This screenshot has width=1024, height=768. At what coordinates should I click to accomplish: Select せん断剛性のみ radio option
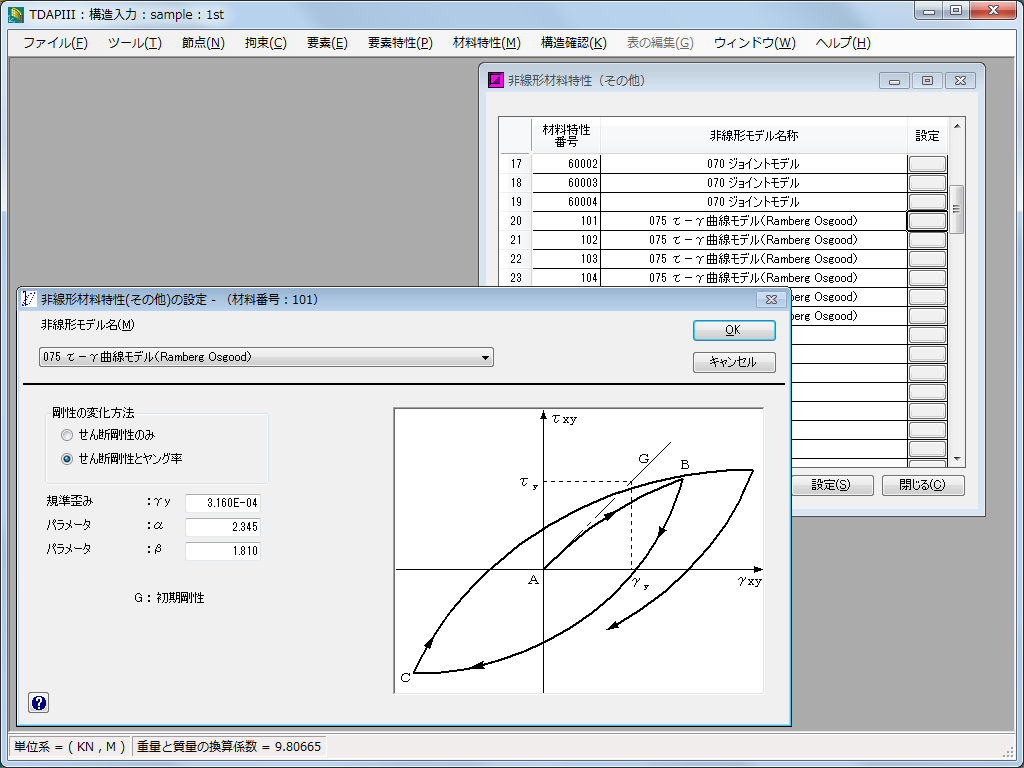click(x=67, y=435)
